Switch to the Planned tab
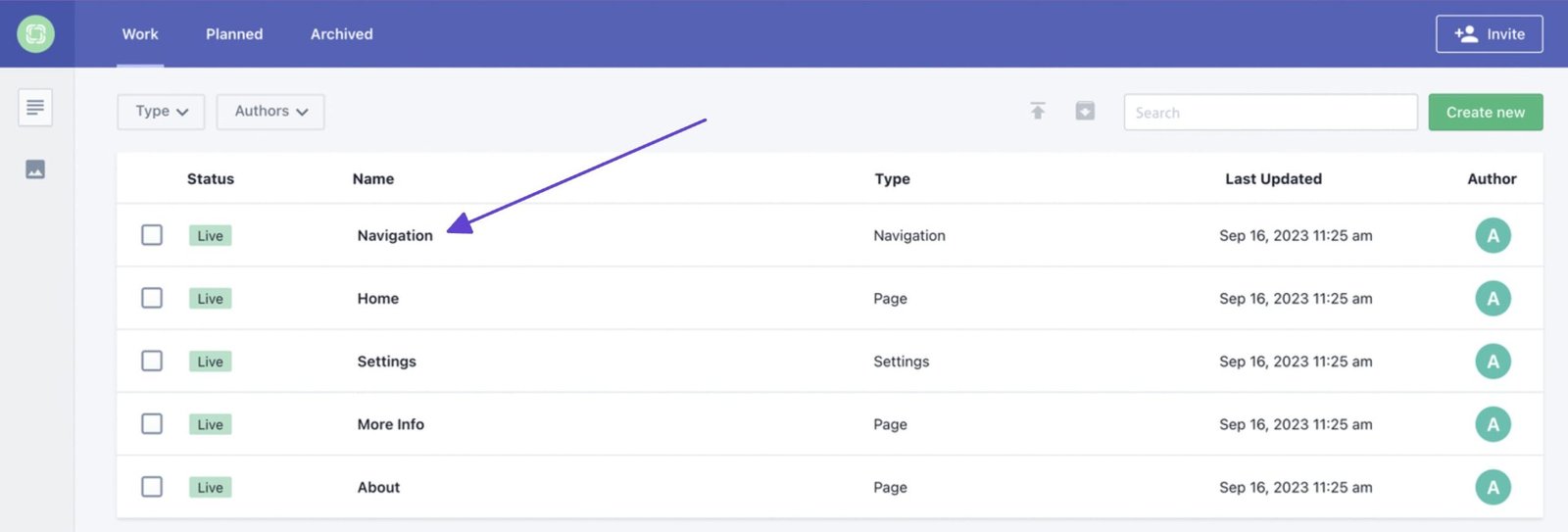Image resolution: width=1568 pixels, height=532 pixels. 234,34
